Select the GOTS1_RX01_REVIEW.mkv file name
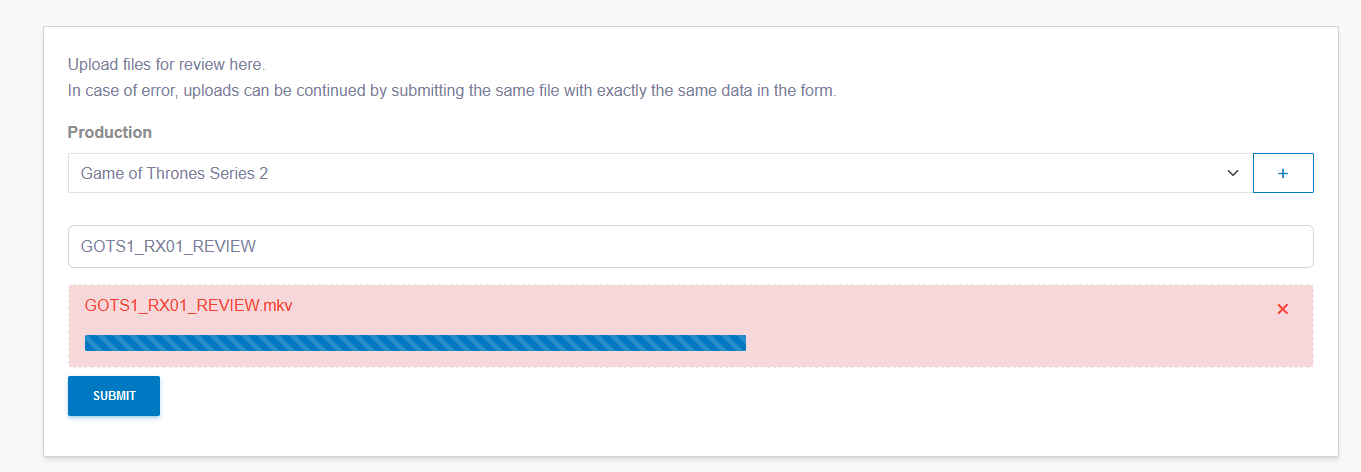Image resolution: width=1361 pixels, height=472 pixels. coord(188,305)
